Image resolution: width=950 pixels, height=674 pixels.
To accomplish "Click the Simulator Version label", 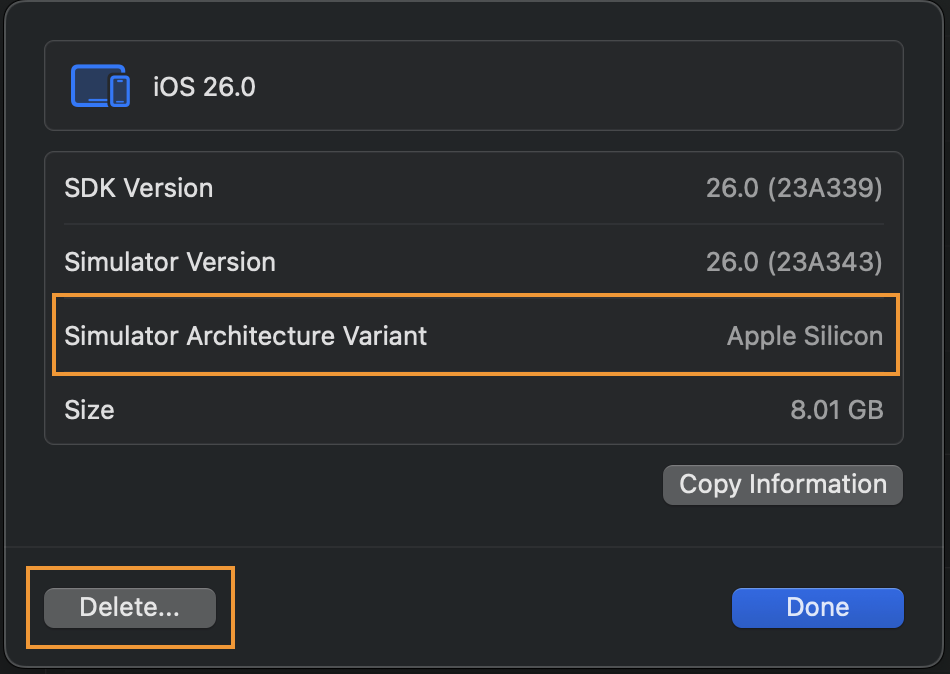I will coord(169,262).
